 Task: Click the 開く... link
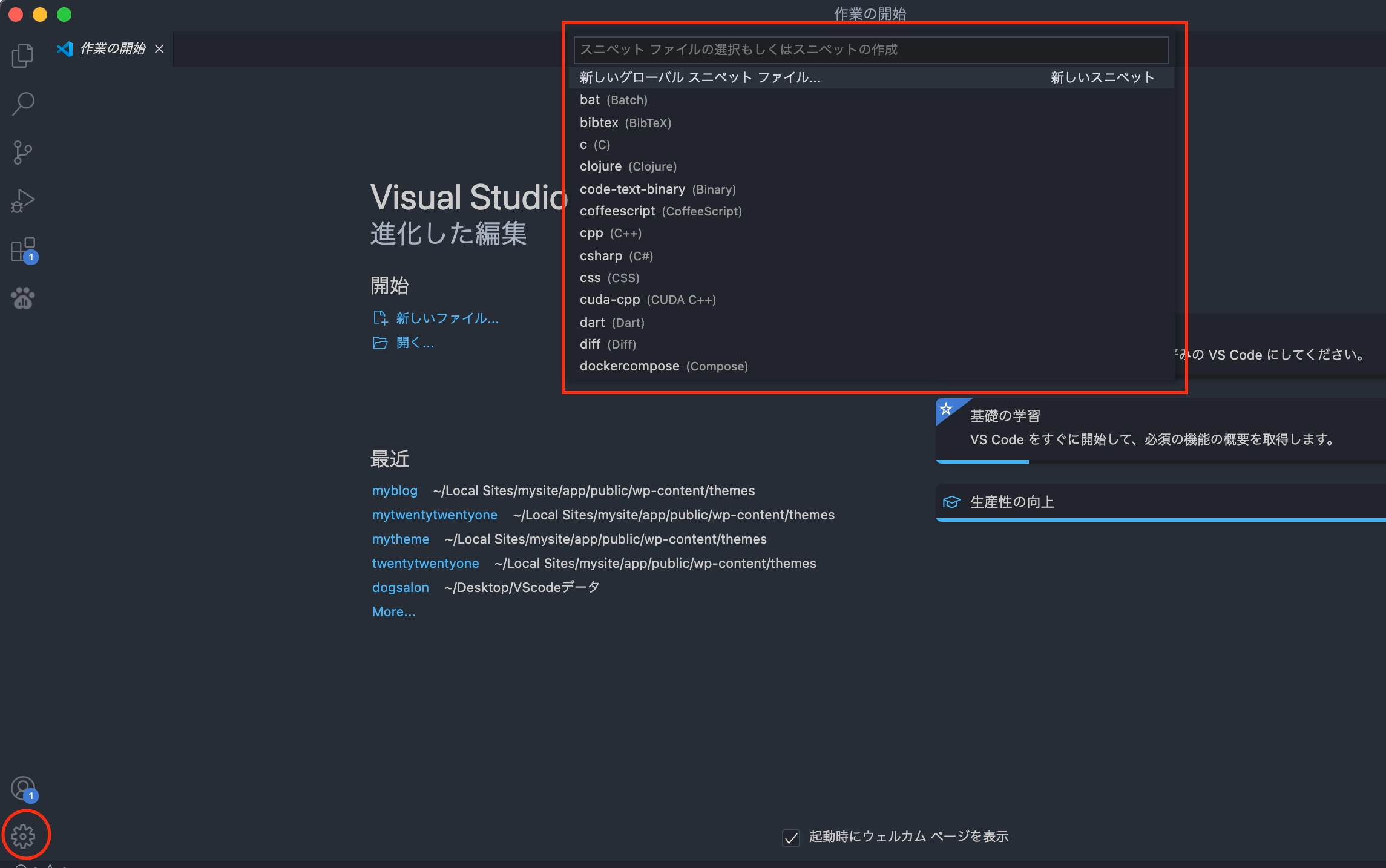point(415,343)
